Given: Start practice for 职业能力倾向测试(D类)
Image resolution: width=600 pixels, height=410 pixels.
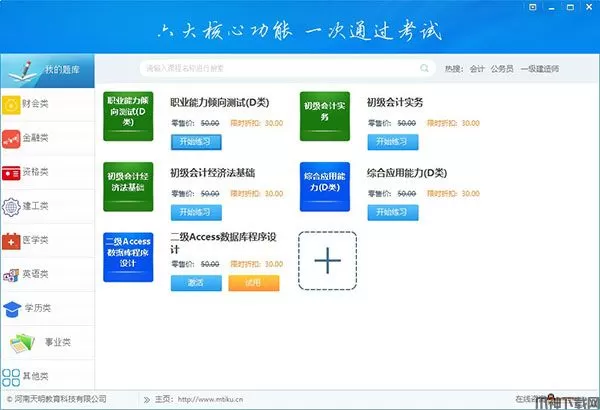Looking at the screenshot, I should click(x=196, y=142).
